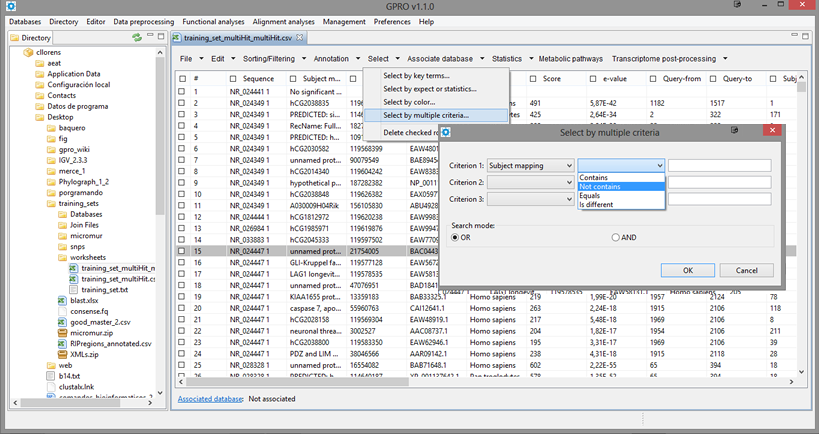Screen dimensions: 819x434
Task: Select the AND search mode radio button
Action: tap(616, 237)
